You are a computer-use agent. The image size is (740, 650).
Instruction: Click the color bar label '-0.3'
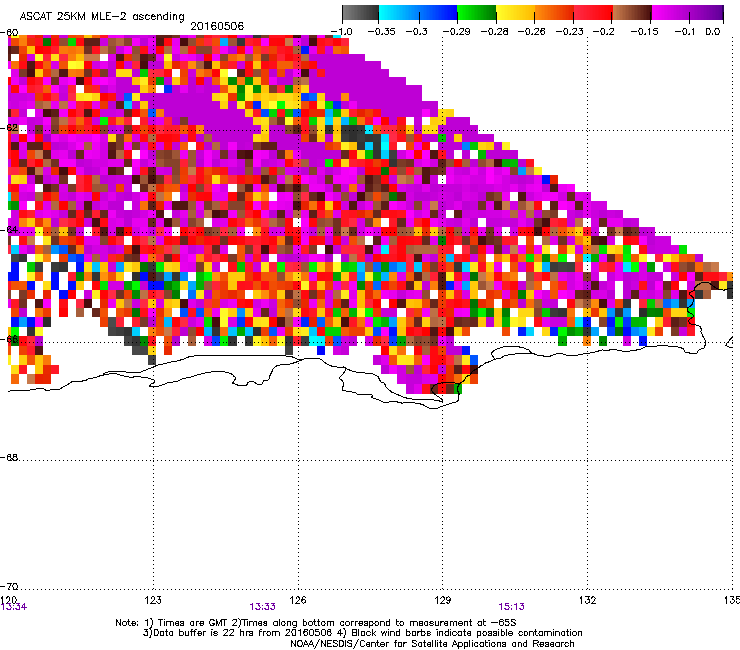[x=416, y=32]
